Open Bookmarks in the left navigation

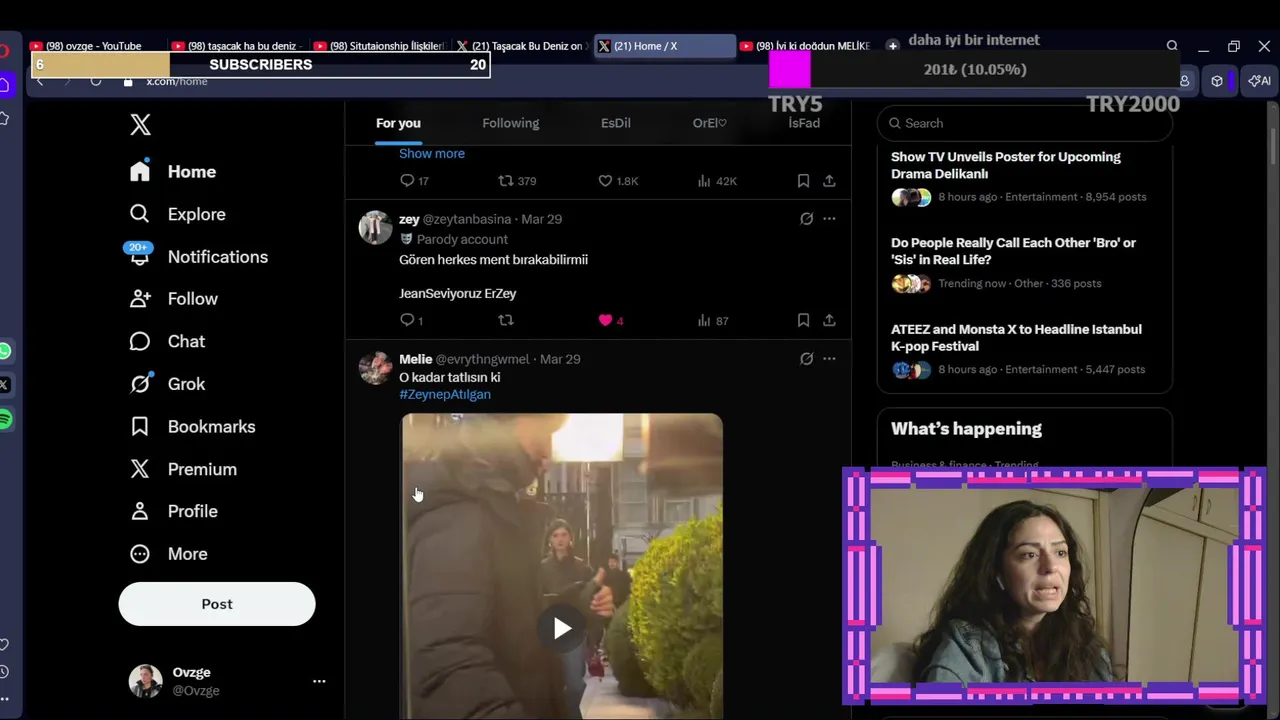192,427
